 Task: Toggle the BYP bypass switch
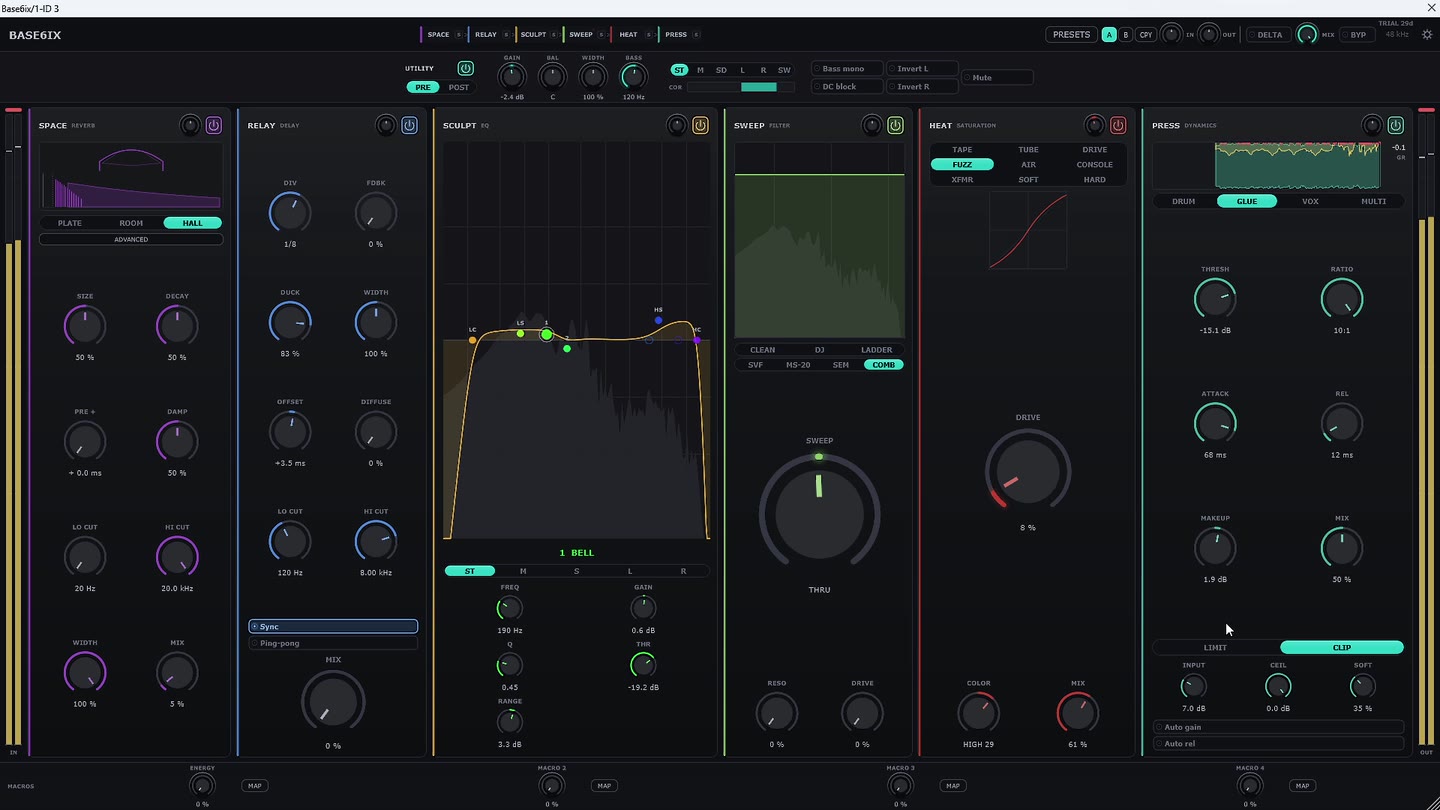[x=1355, y=34]
